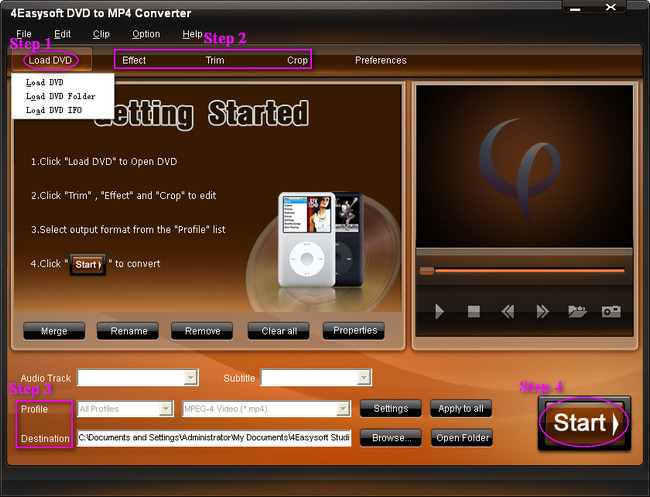The width and height of the screenshot is (650, 497).
Task: Open profile Settings
Action: [390, 409]
